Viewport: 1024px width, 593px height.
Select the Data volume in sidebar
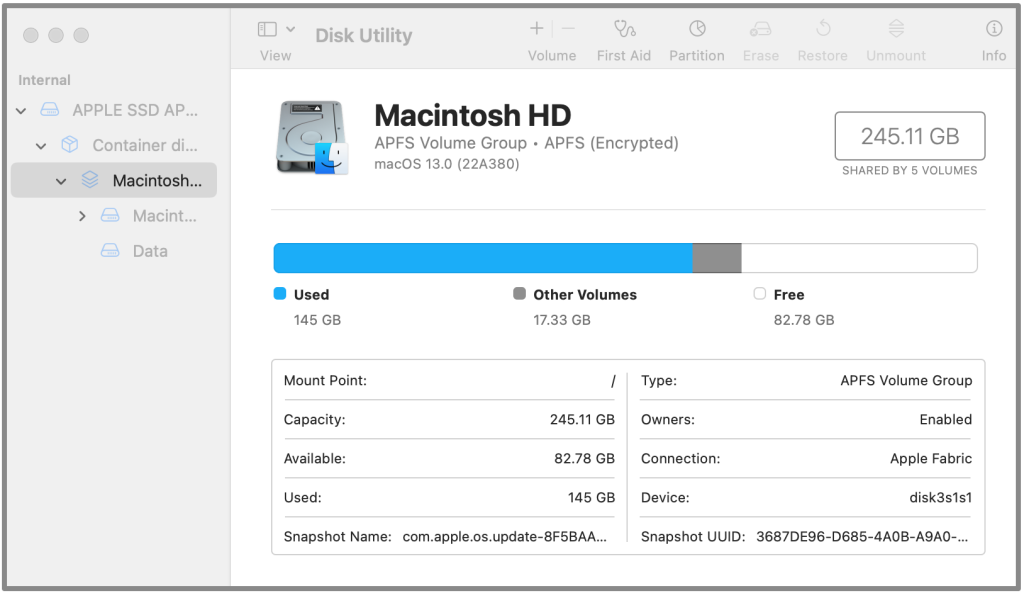pyautogui.click(x=150, y=251)
